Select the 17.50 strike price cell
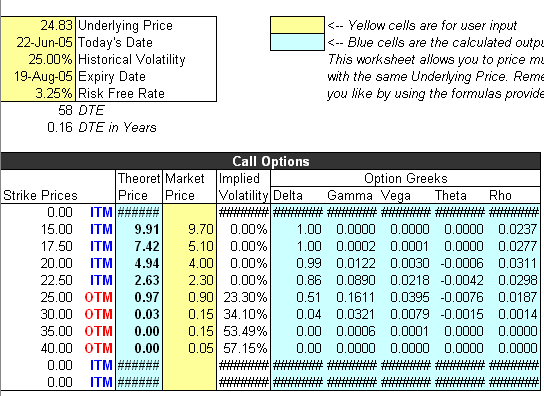Viewport: 544px width, 396px height. pos(56,246)
